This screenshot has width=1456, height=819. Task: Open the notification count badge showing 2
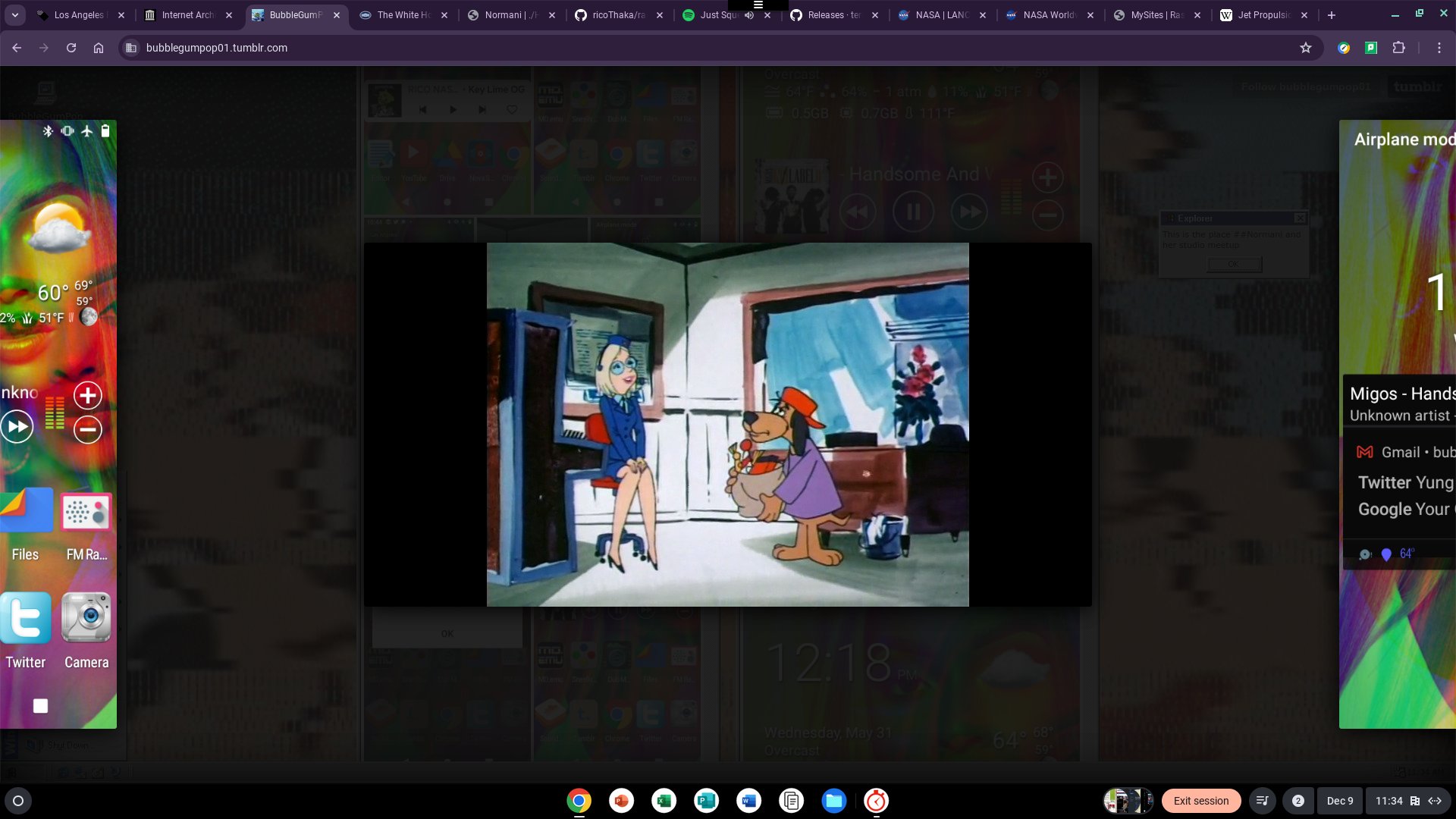click(1298, 801)
